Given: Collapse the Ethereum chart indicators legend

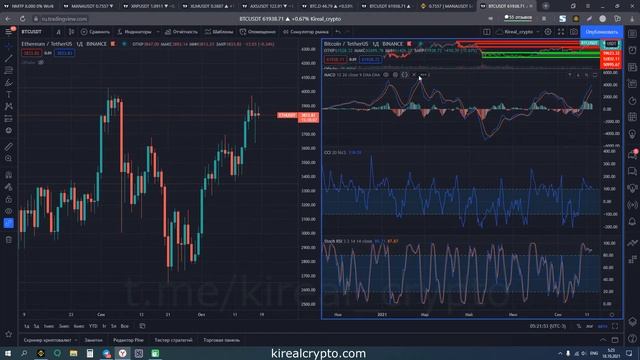Looking at the screenshot, I should [x=41, y=62].
